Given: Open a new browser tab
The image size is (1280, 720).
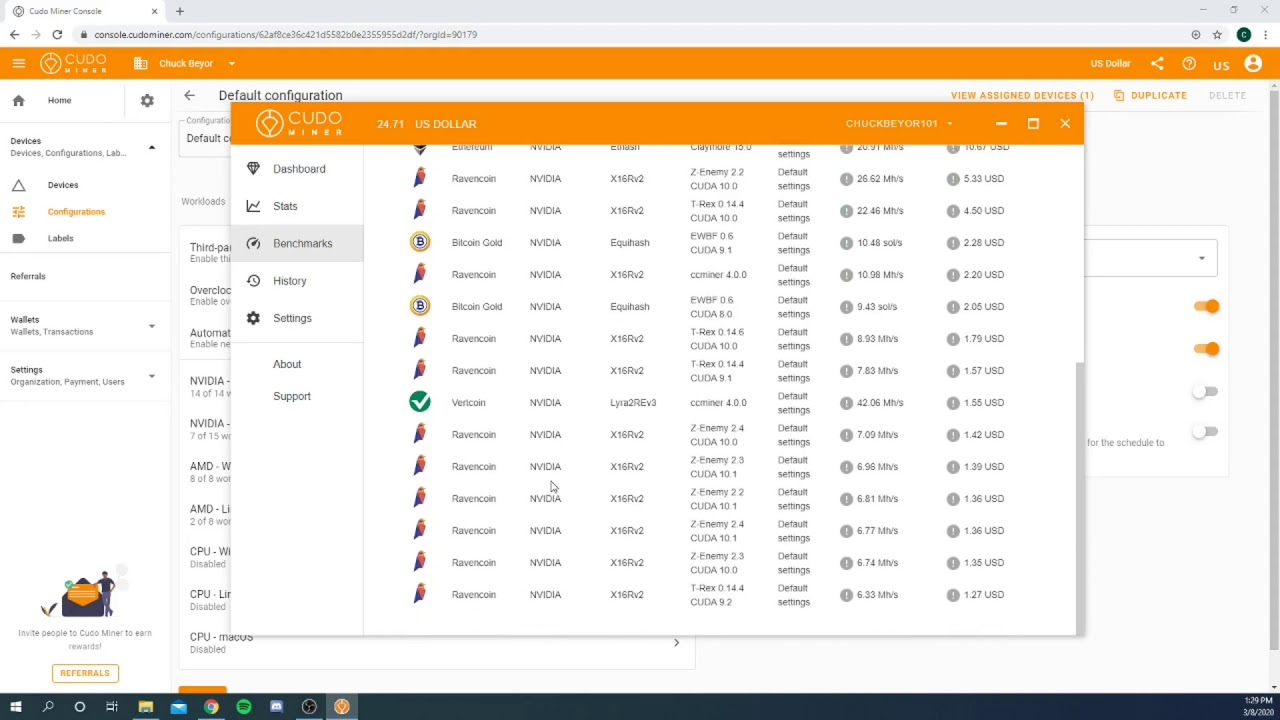Looking at the screenshot, I should [x=180, y=11].
